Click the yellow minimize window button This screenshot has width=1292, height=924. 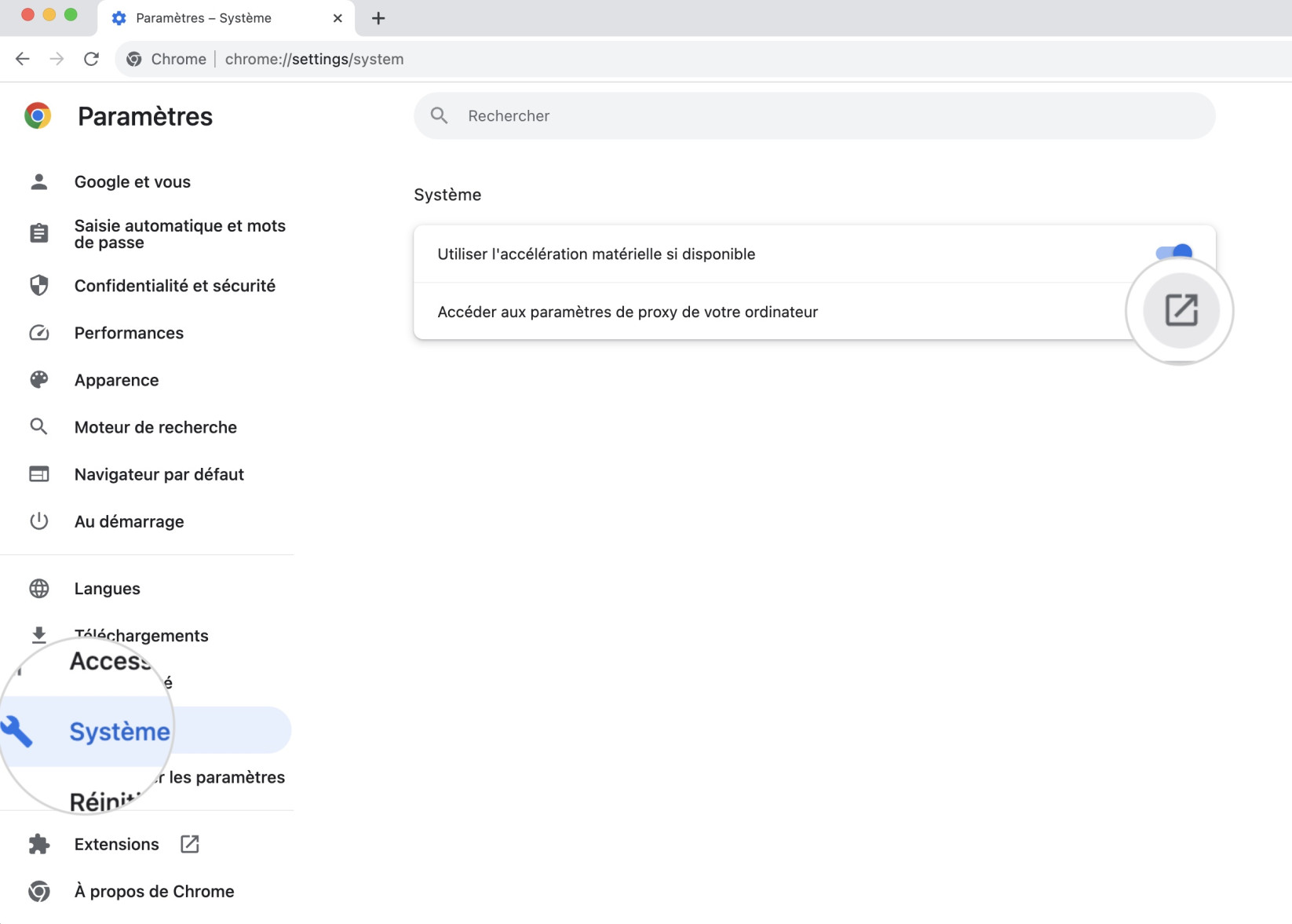pos(49,15)
